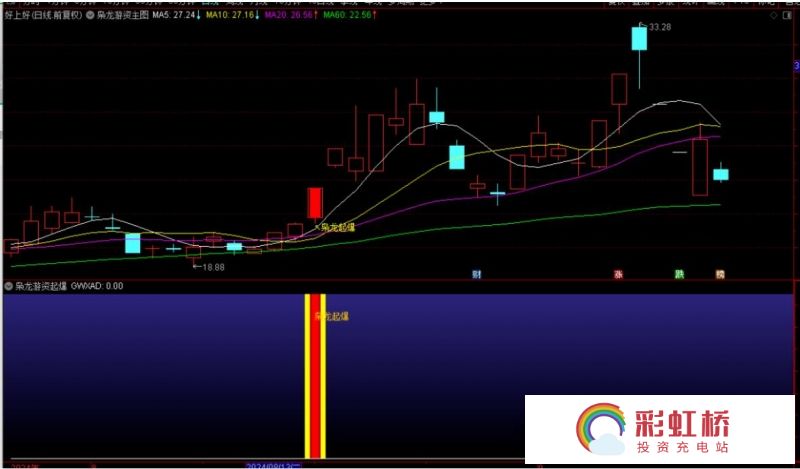Viewport: 800px width, 469px height.
Task: Select the magenta MA20 average label
Action: tap(290, 17)
